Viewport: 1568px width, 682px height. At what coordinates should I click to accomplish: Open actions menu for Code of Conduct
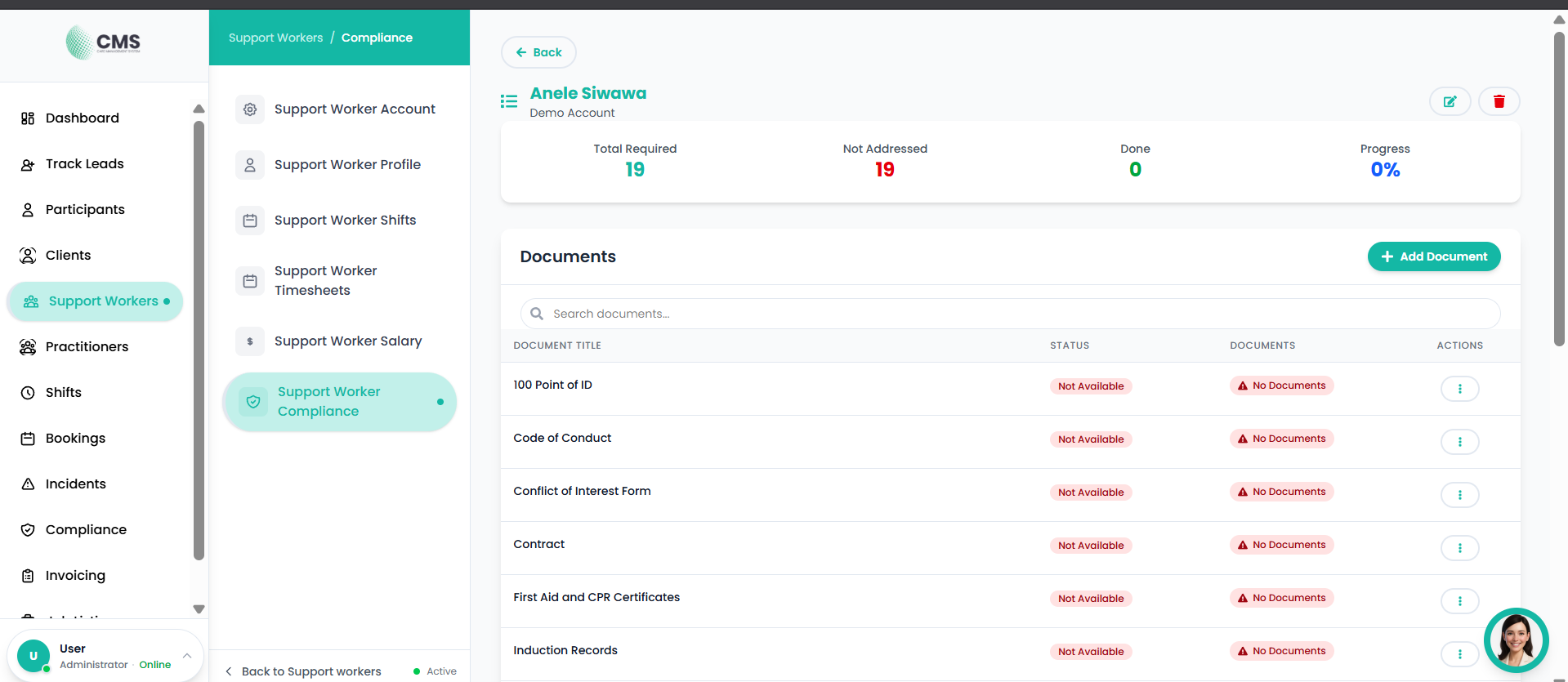[1459, 442]
